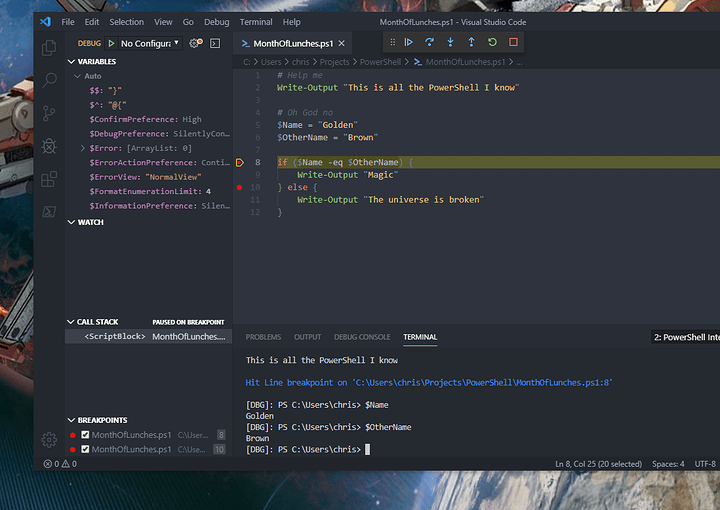Select the ScriptBlock call stack frame
The width and height of the screenshot is (720, 510).
(148, 336)
